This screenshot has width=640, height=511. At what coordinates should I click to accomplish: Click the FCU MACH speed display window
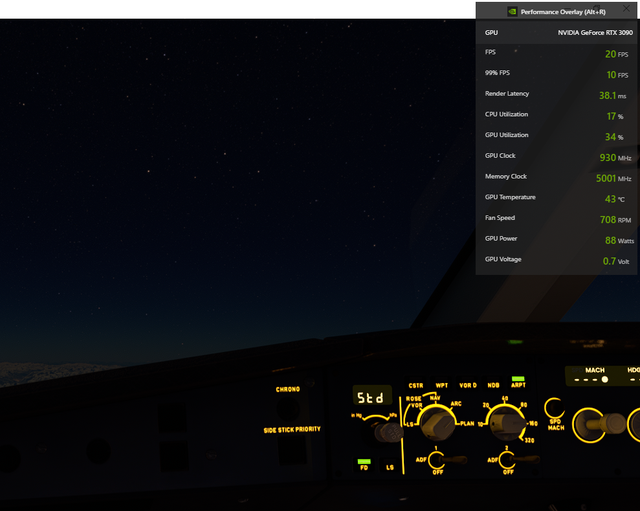(592, 376)
